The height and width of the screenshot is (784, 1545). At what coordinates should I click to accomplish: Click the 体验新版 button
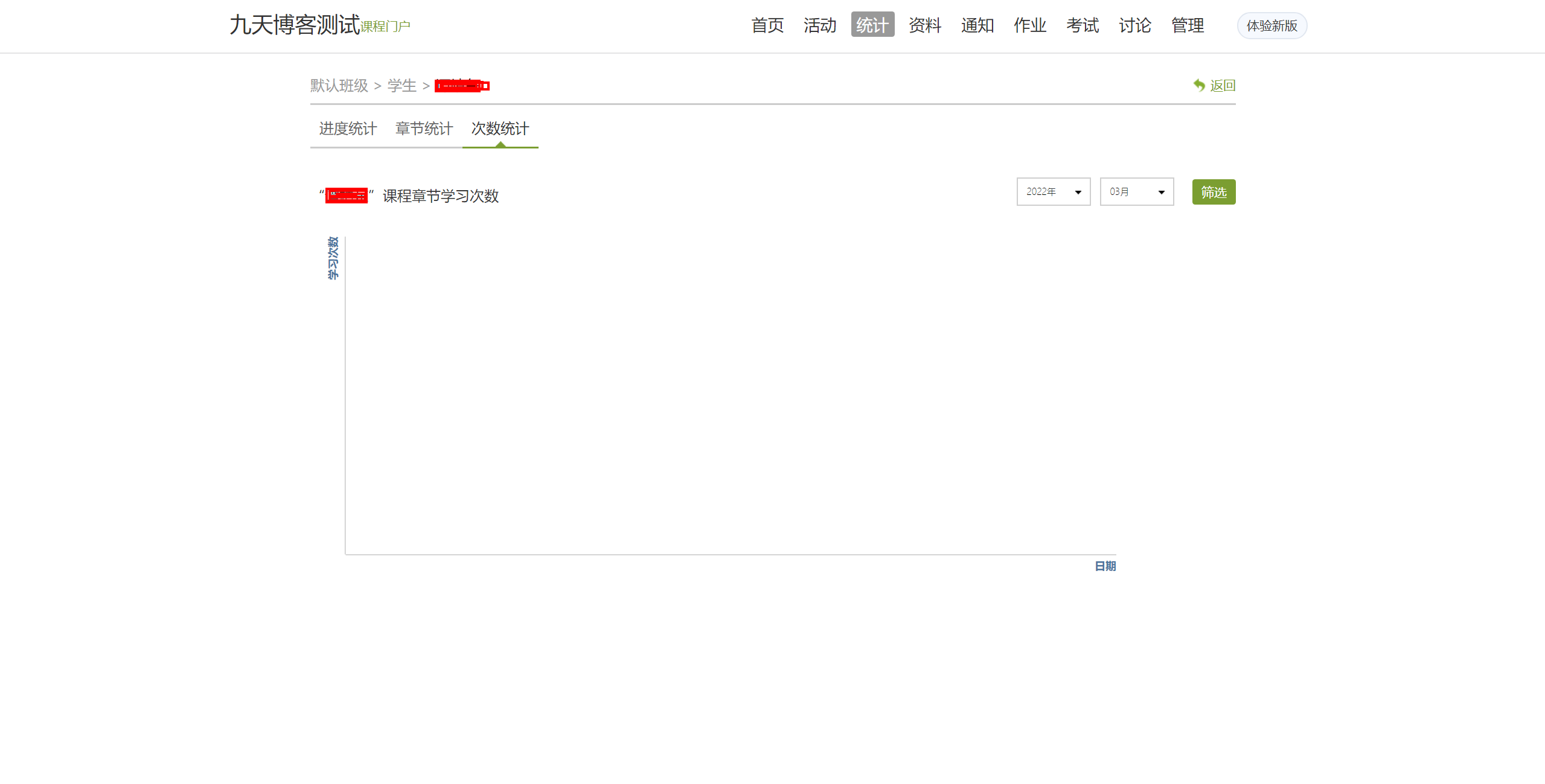[1271, 25]
